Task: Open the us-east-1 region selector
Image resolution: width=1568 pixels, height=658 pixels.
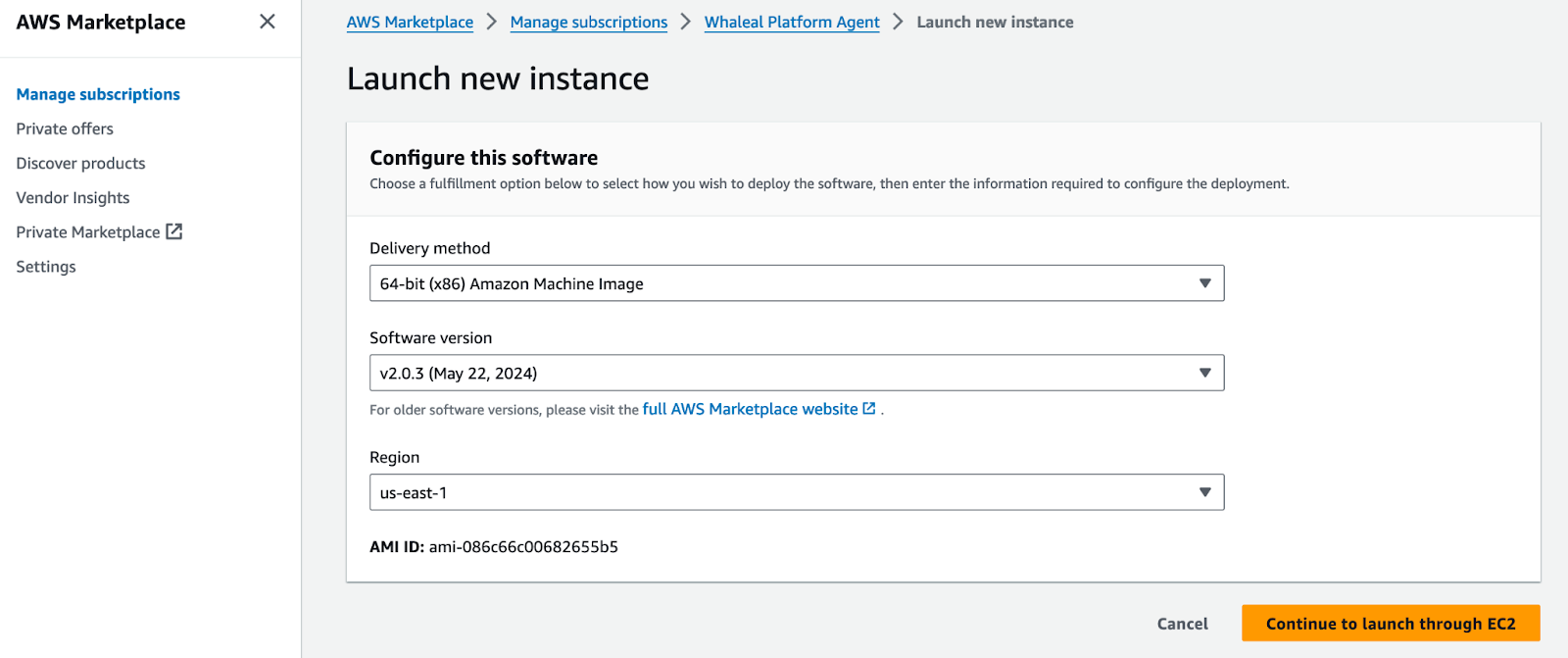Action: coord(784,492)
